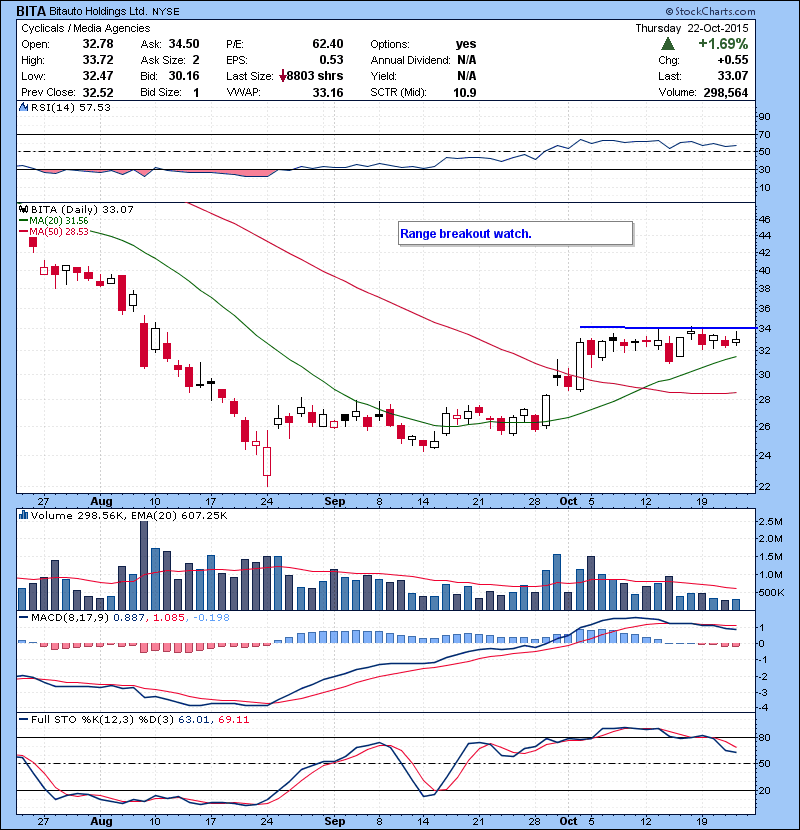Click the Last price value 33.07
Screen dimensions: 800x830
point(733,76)
